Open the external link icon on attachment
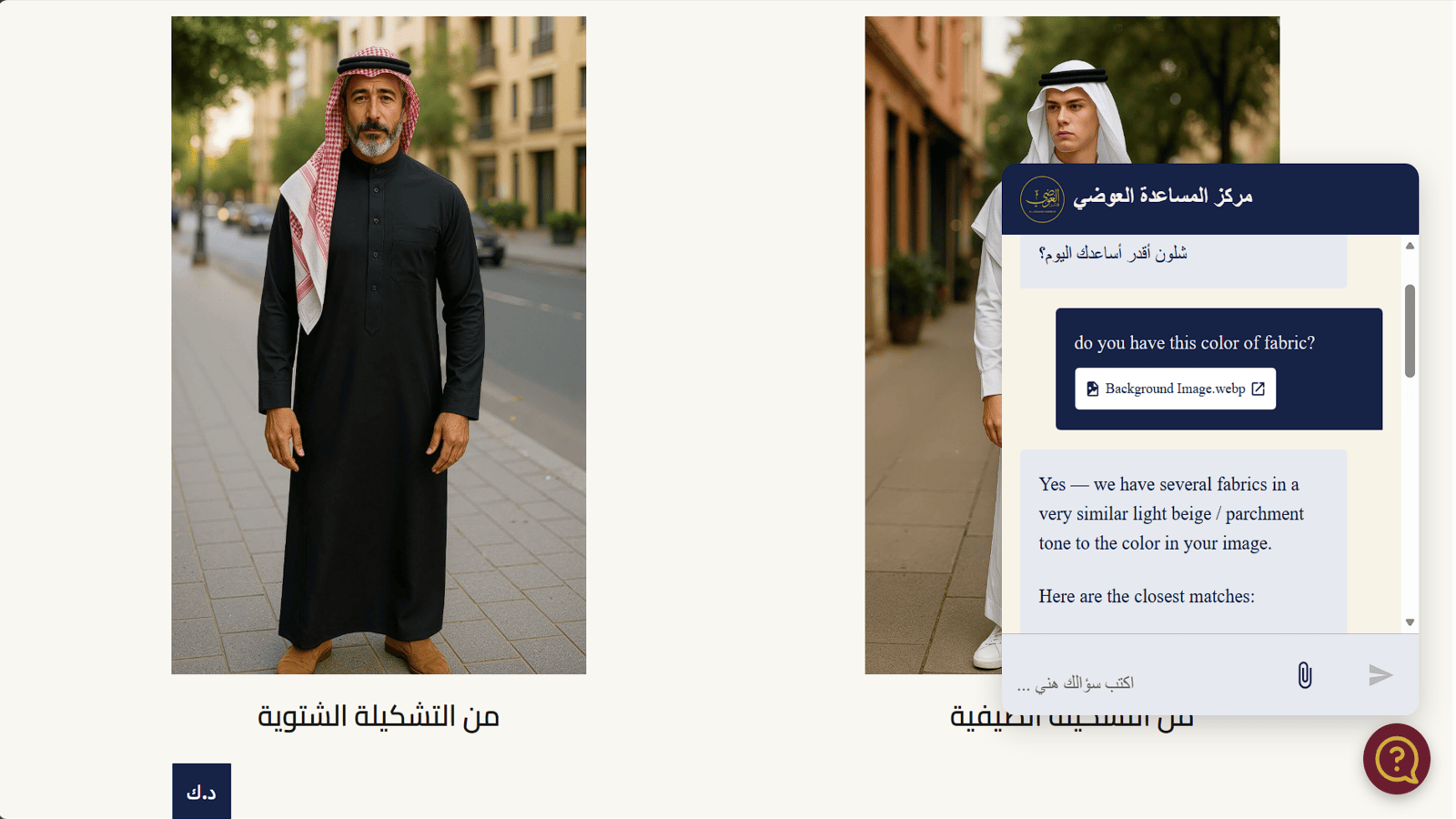The image size is (1456, 819). point(1258,389)
